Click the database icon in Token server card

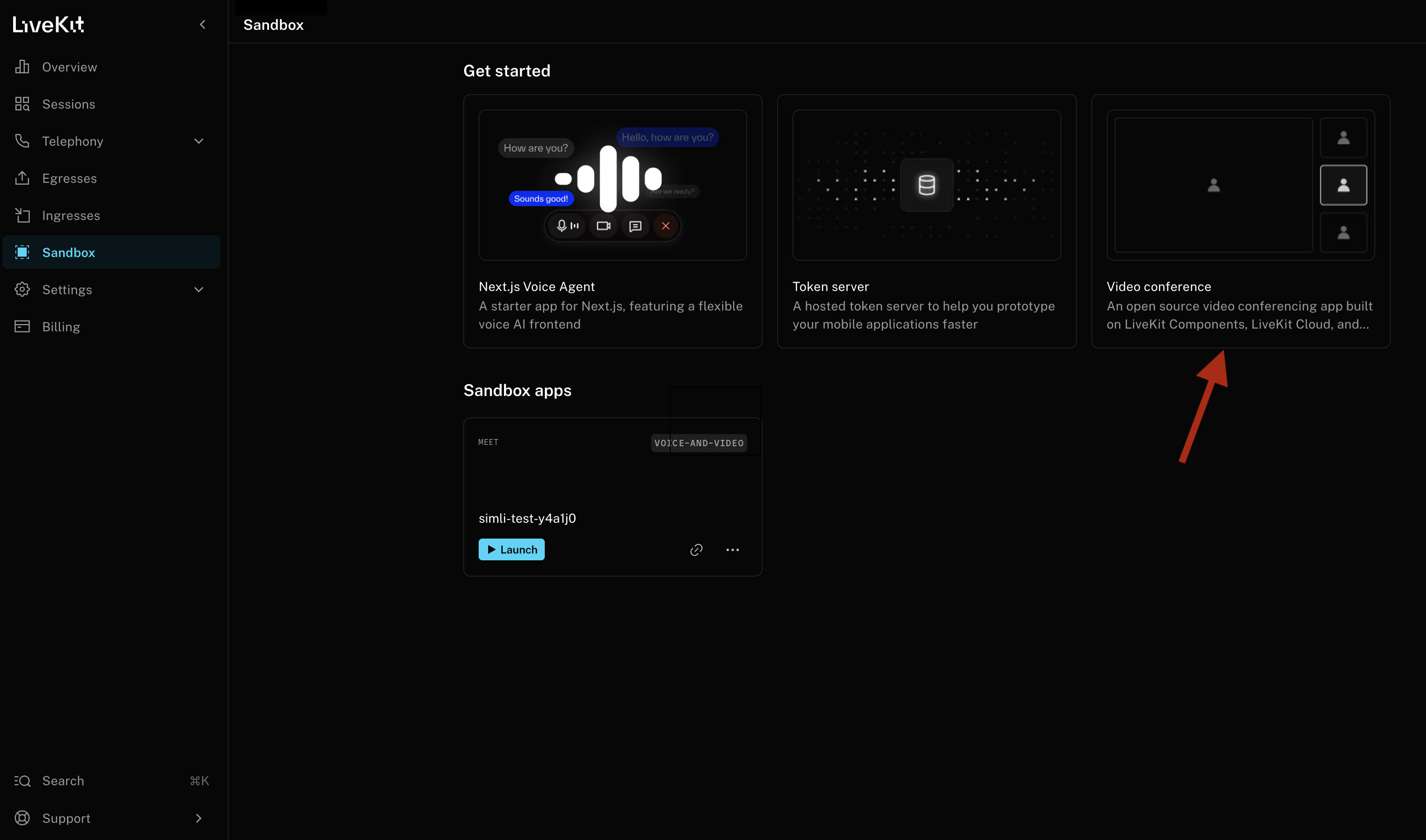pyautogui.click(x=927, y=185)
